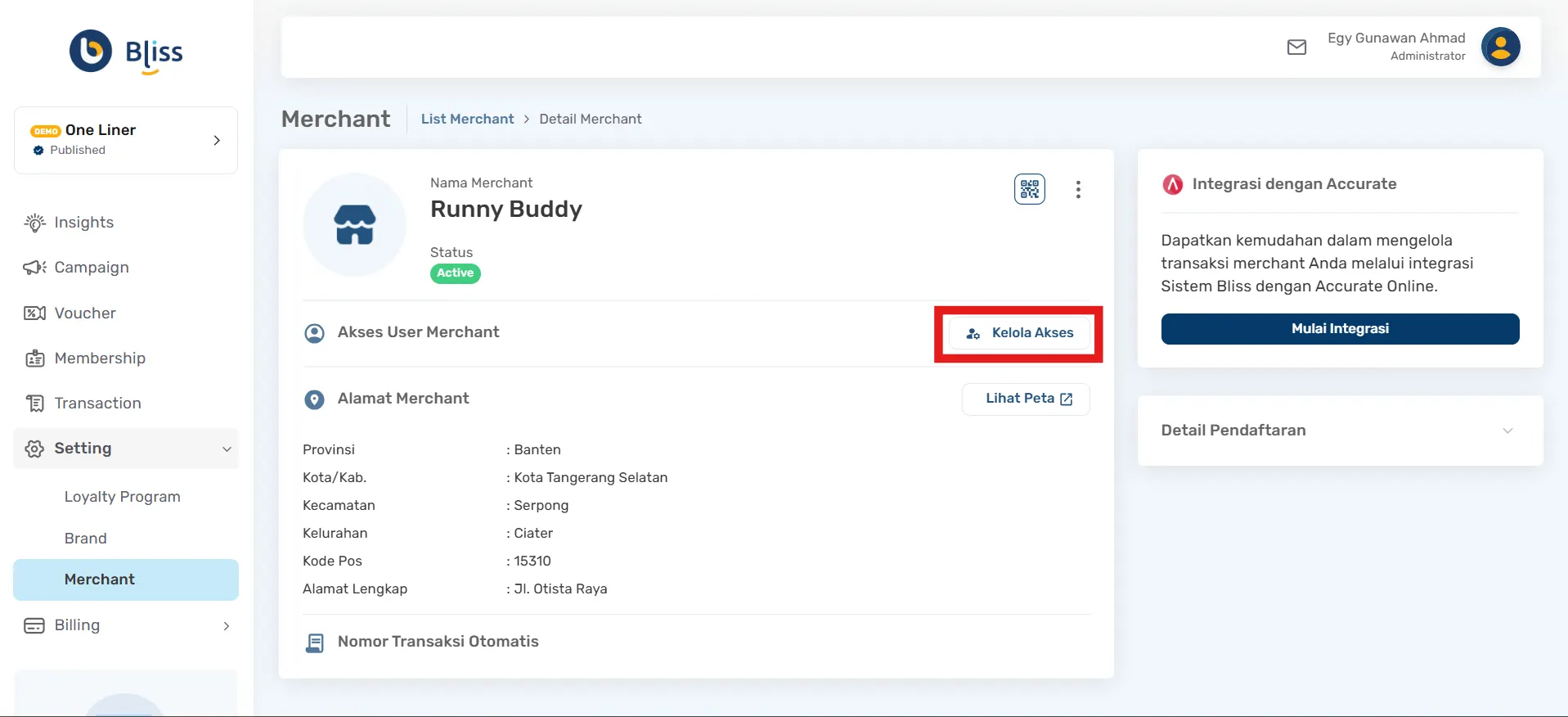Viewport: 1568px width, 717px height.
Task: Click the mail envelope icon in header
Action: [x=1296, y=47]
